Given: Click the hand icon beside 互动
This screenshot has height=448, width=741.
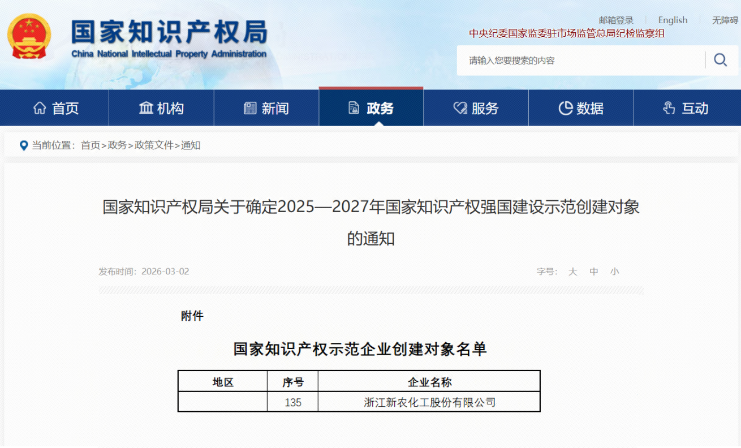Looking at the screenshot, I should coord(669,108).
